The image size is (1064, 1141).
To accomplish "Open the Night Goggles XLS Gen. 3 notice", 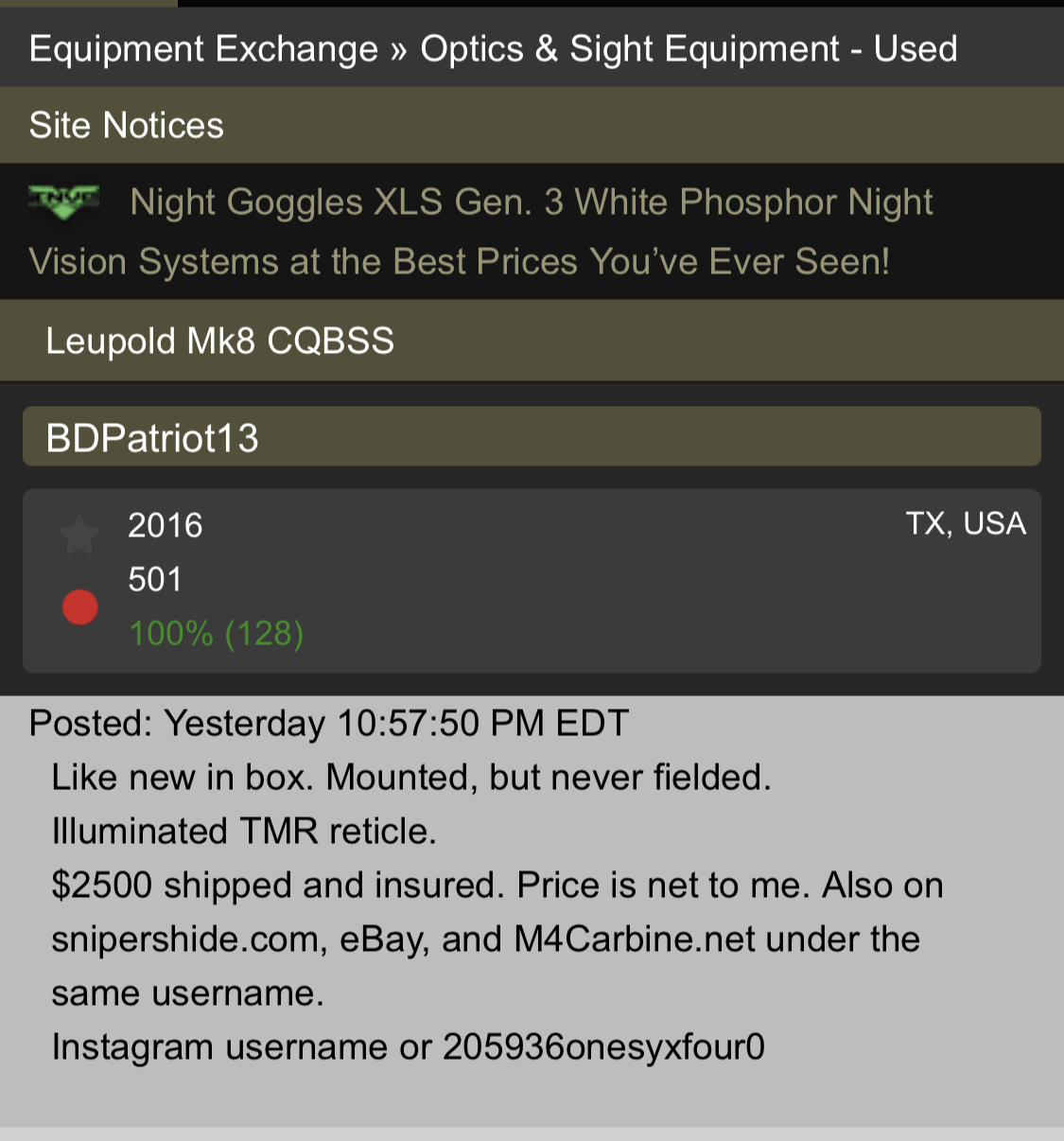I will 531,202.
